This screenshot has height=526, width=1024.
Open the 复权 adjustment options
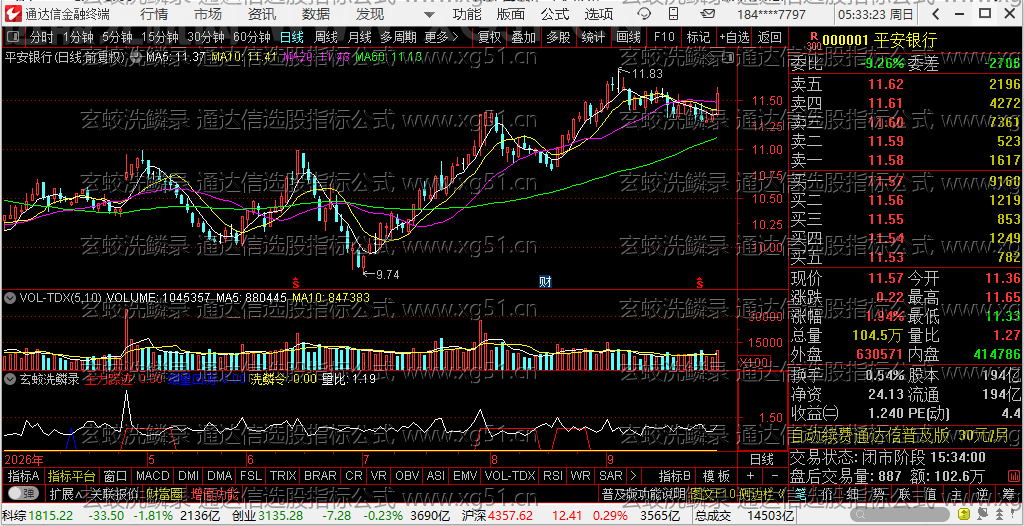pyautogui.click(x=489, y=37)
